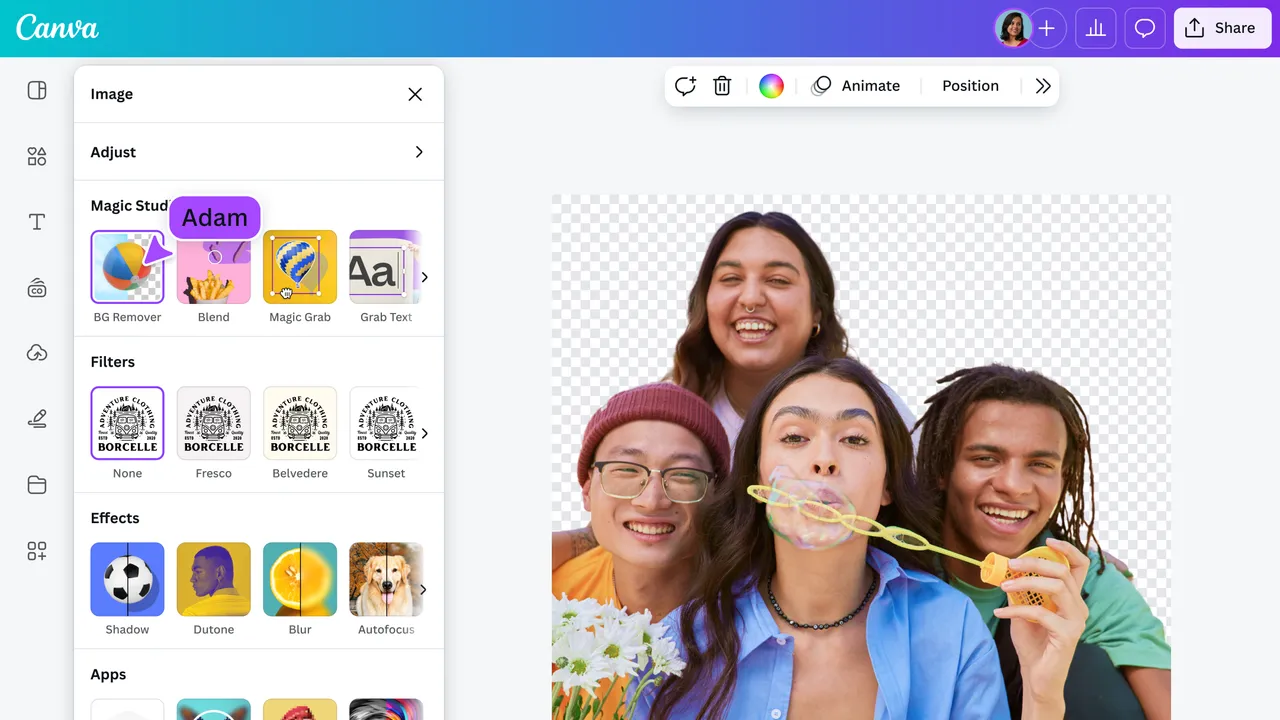Click the Apps section heading
1280x720 pixels.
pyautogui.click(x=108, y=675)
